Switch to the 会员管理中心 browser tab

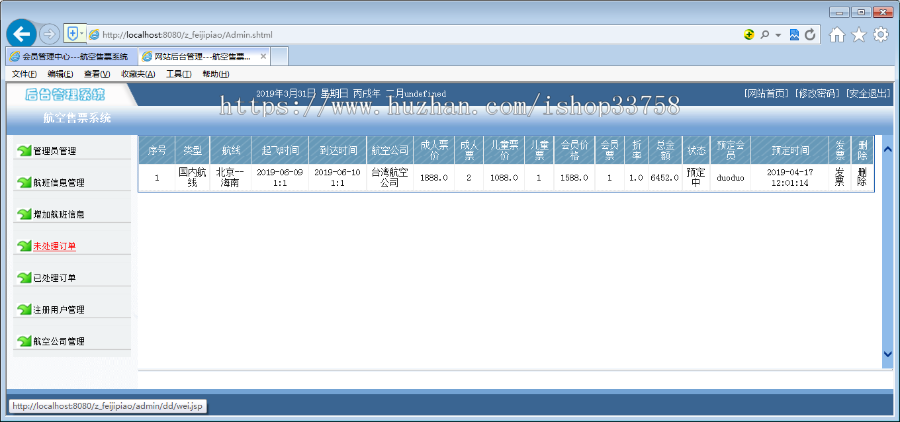click(x=72, y=57)
